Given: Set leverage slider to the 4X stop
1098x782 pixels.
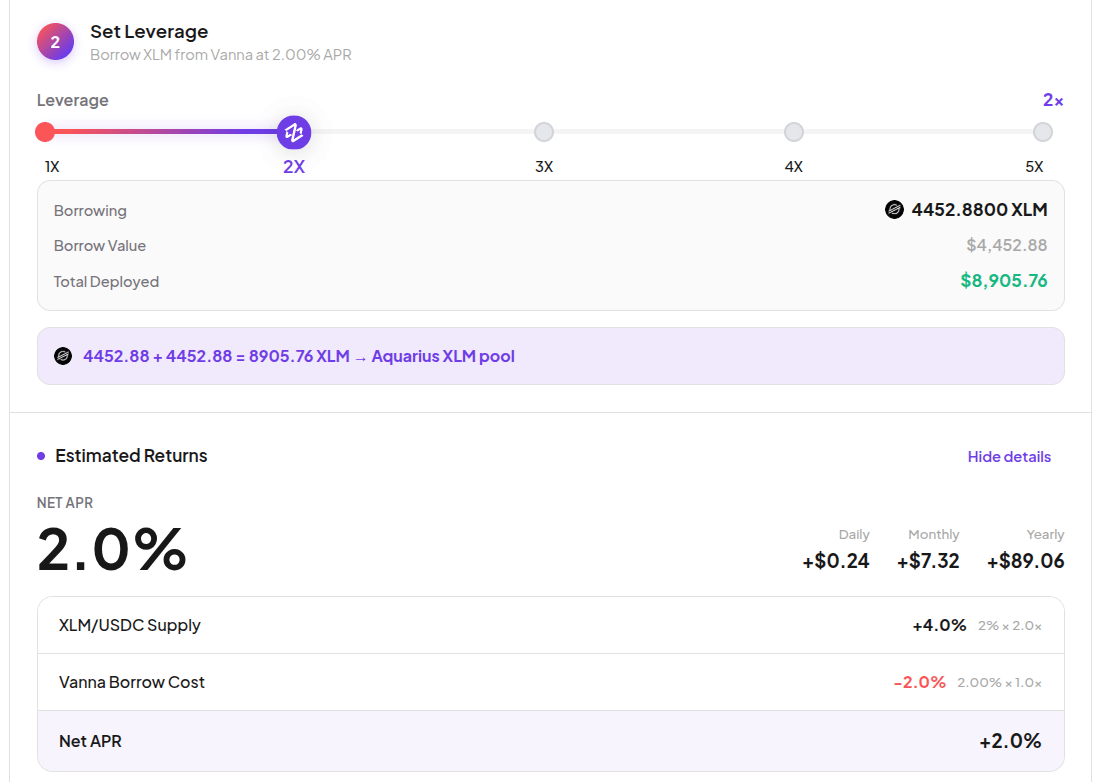Looking at the screenshot, I should (793, 132).
